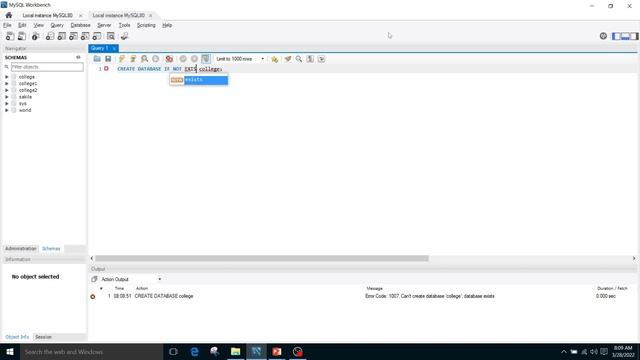This screenshot has width=640, height=360.
Task: Toggle the bottom output panel visibility
Action: pyautogui.click(x=625, y=36)
